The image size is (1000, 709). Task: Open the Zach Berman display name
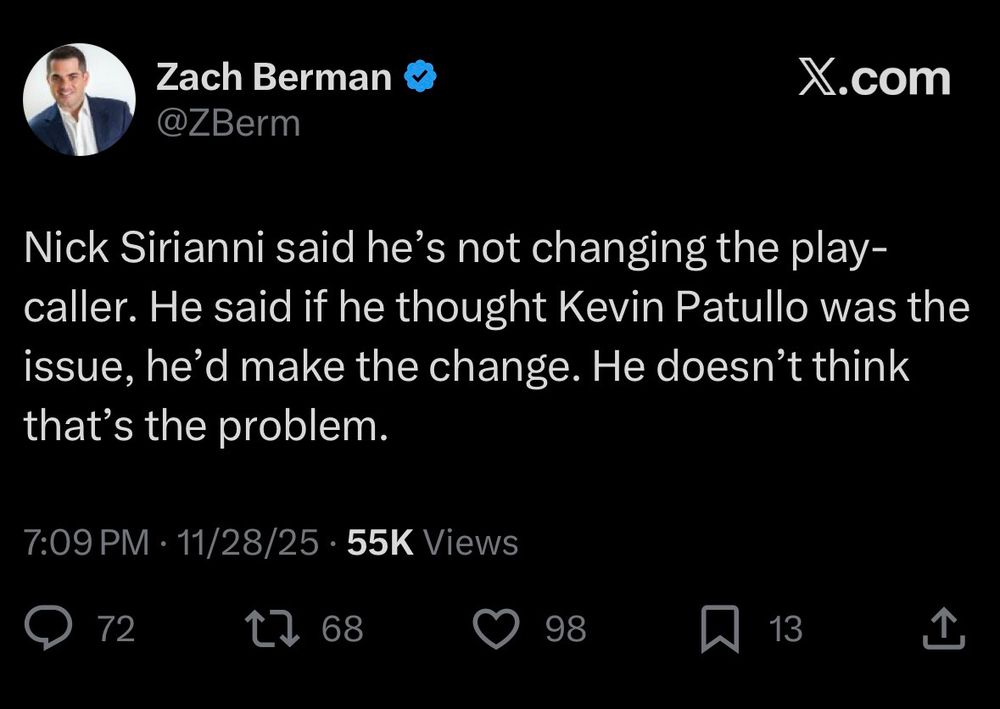point(274,77)
